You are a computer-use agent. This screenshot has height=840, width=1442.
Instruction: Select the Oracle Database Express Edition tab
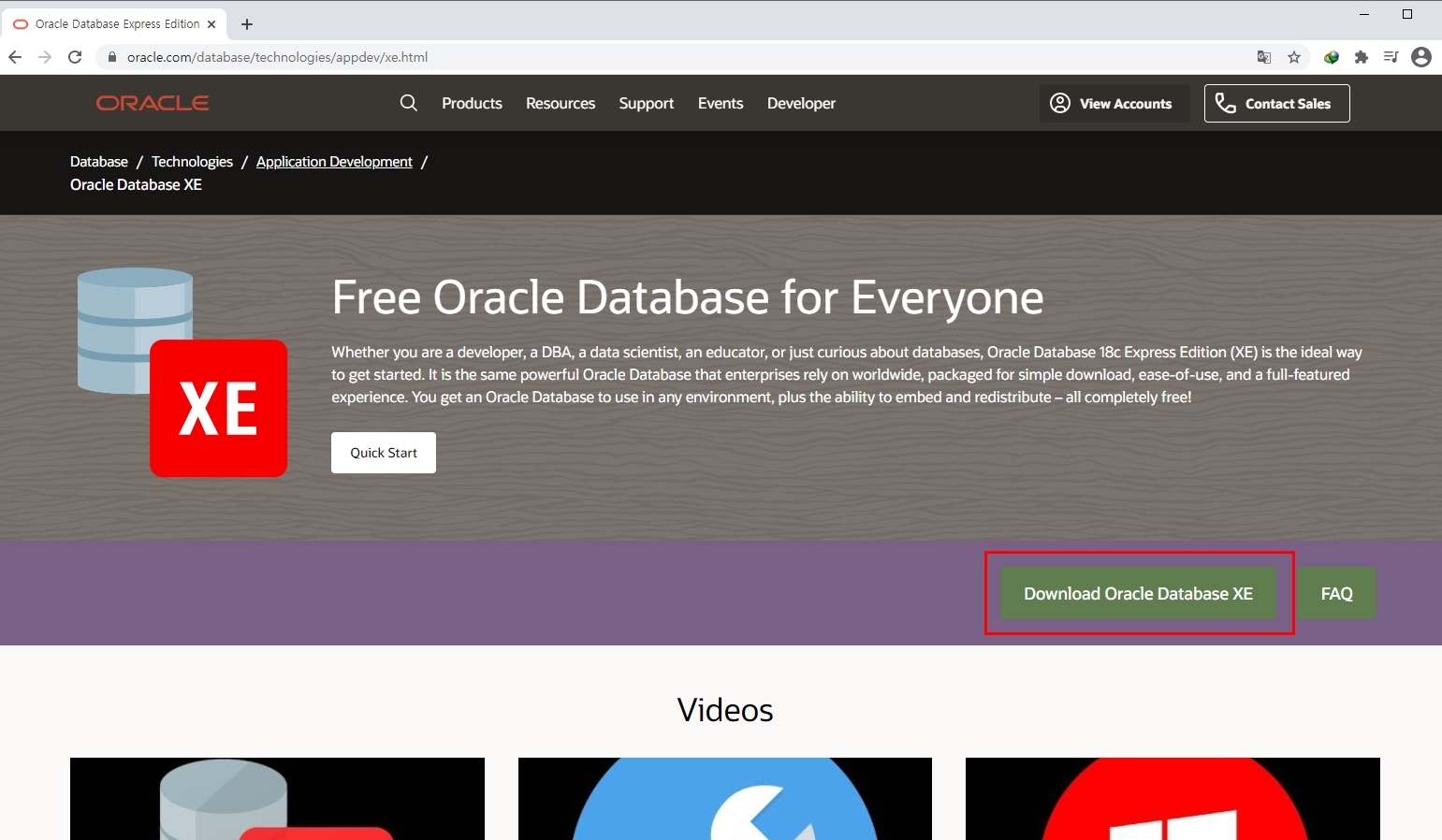point(114,24)
